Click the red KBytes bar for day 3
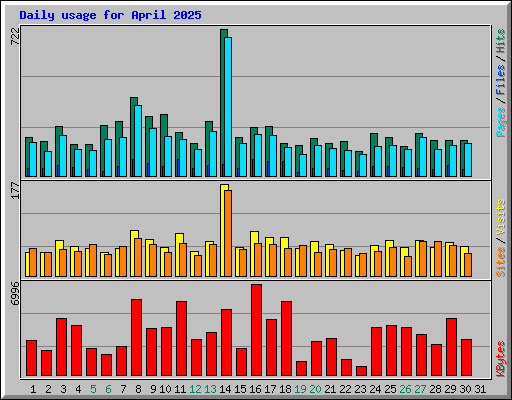 pos(61,347)
